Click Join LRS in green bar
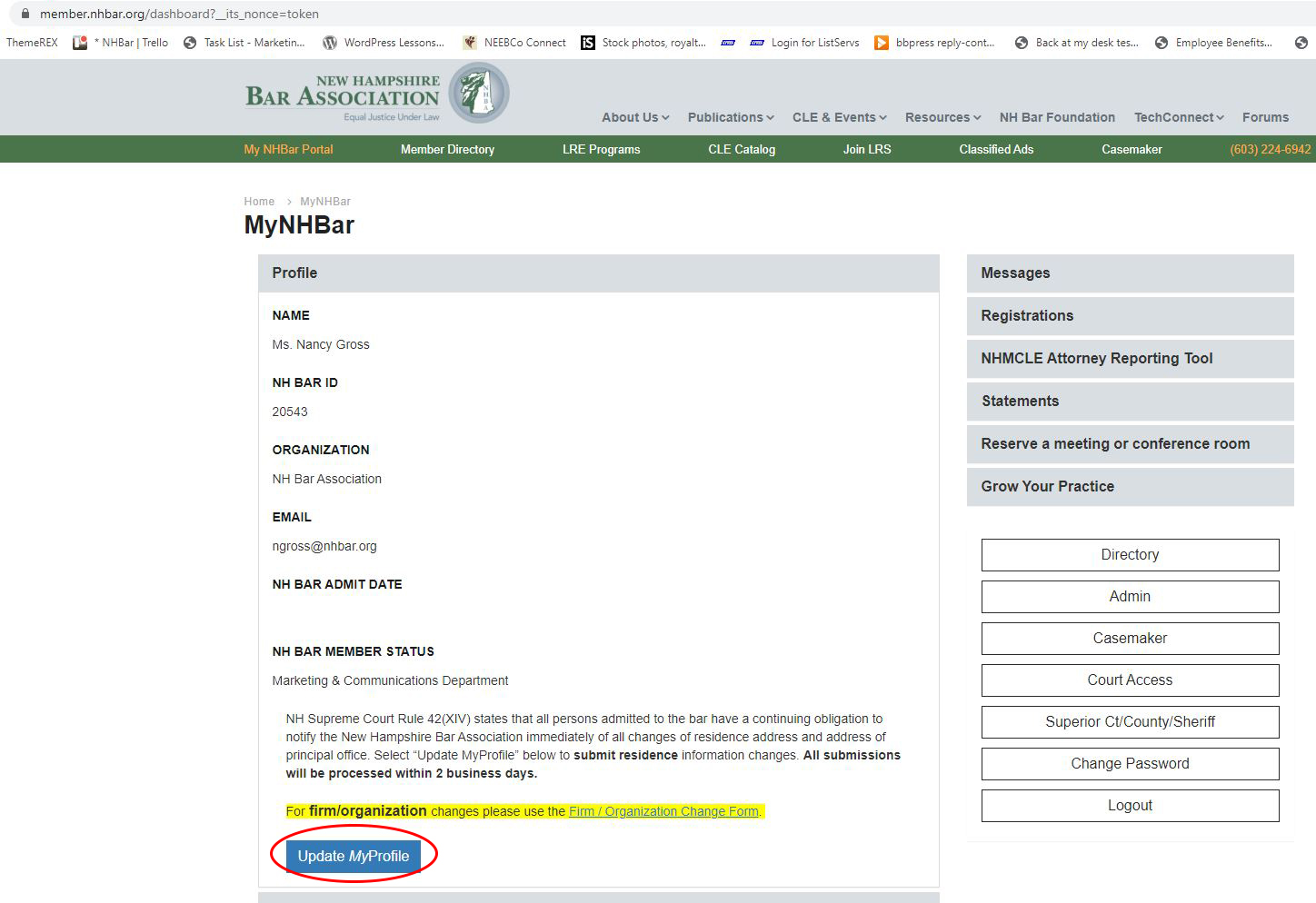This screenshot has height=903, width=1316. coord(867,149)
